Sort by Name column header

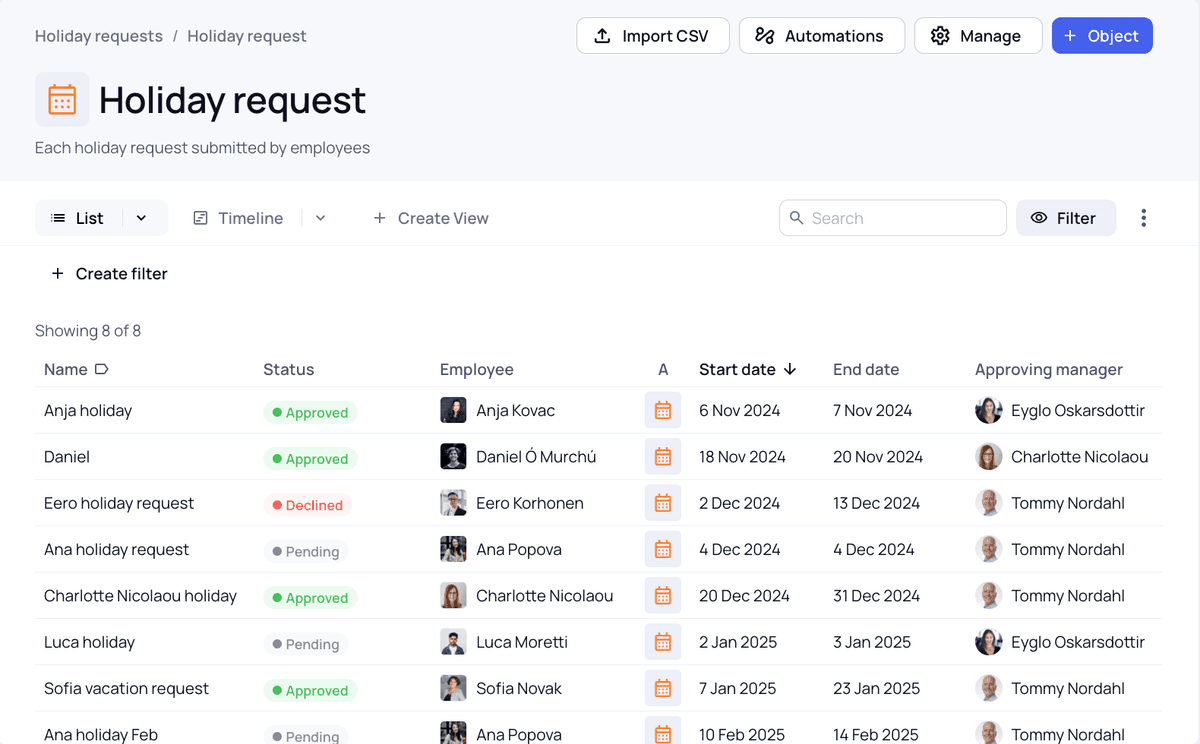pyautogui.click(x=66, y=369)
